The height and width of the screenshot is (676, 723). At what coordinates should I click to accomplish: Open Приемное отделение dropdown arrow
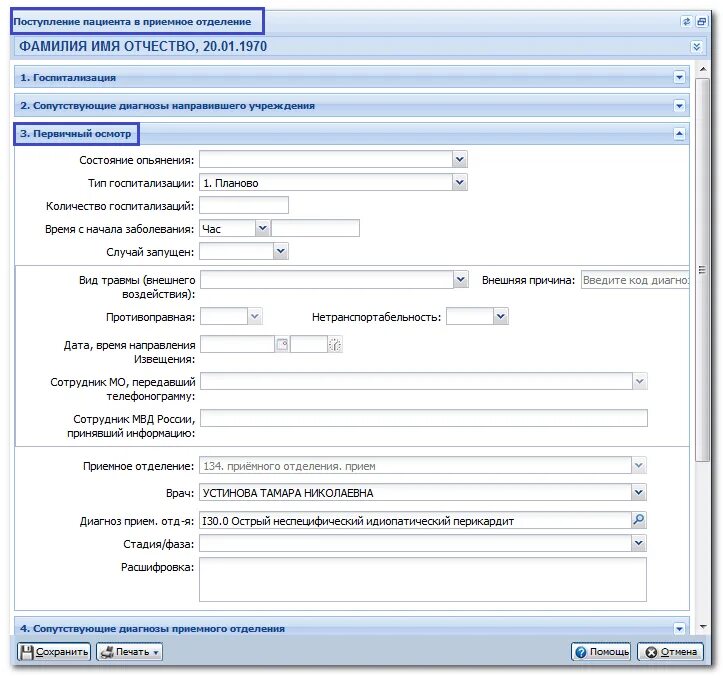pyautogui.click(x=639, y=465)
